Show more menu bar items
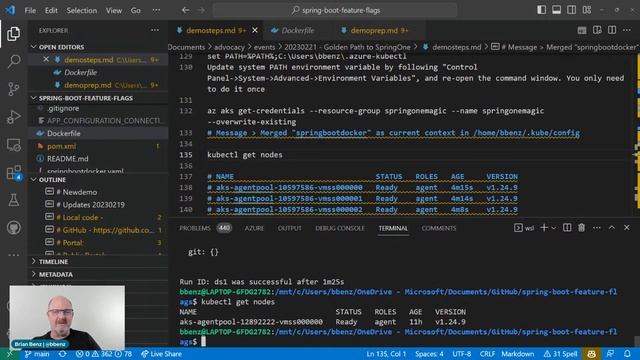The image size is (640, 360). point(156,11)
